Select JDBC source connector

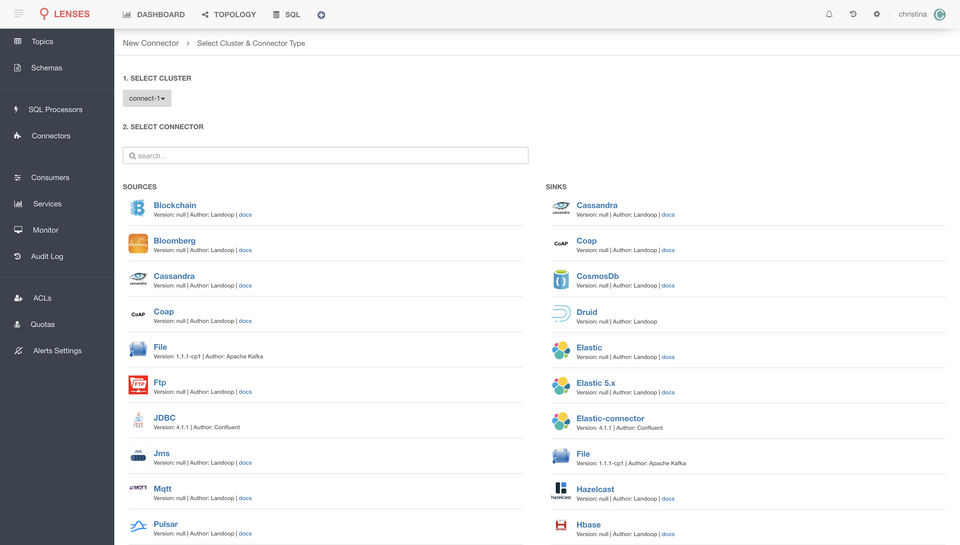coord(164,418)
